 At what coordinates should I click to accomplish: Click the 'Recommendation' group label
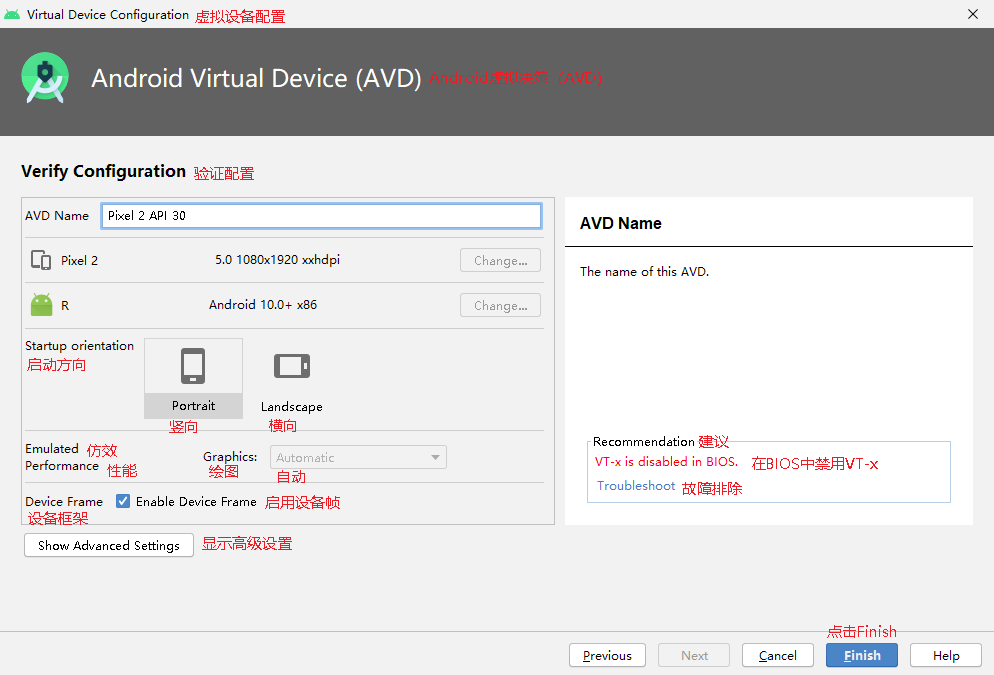[643, 441]
